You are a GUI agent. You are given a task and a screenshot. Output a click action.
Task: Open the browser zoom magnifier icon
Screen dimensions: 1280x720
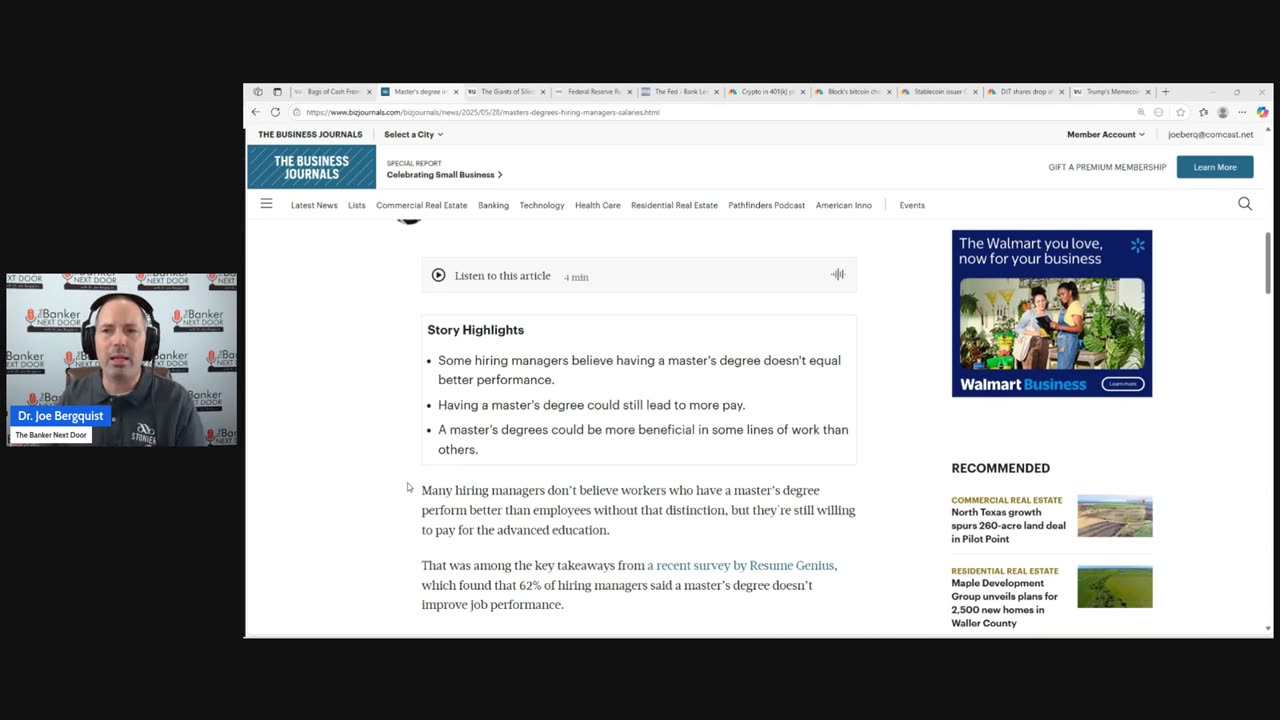coord(1141,112)
